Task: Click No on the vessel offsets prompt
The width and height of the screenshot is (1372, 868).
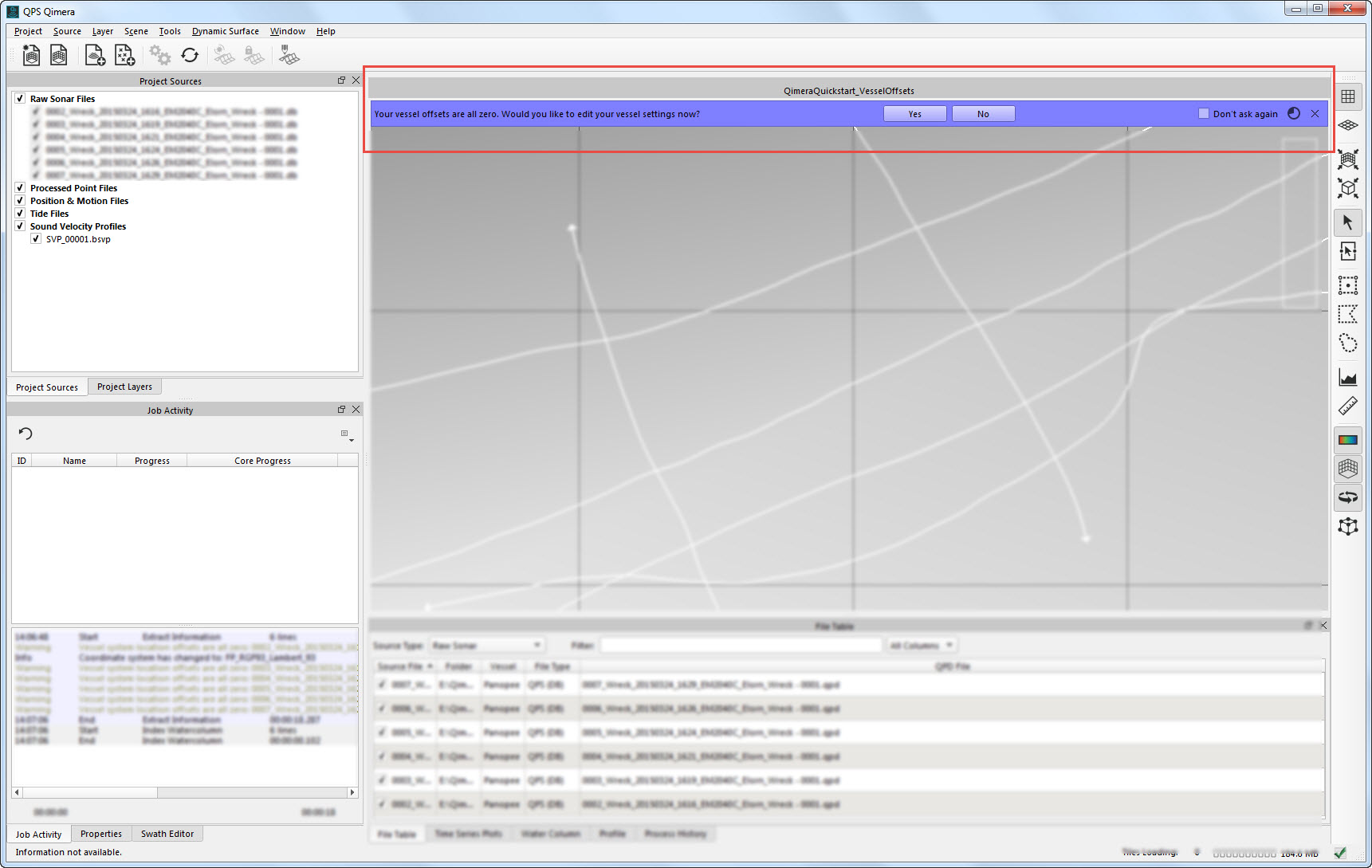Action: (983, 114)
